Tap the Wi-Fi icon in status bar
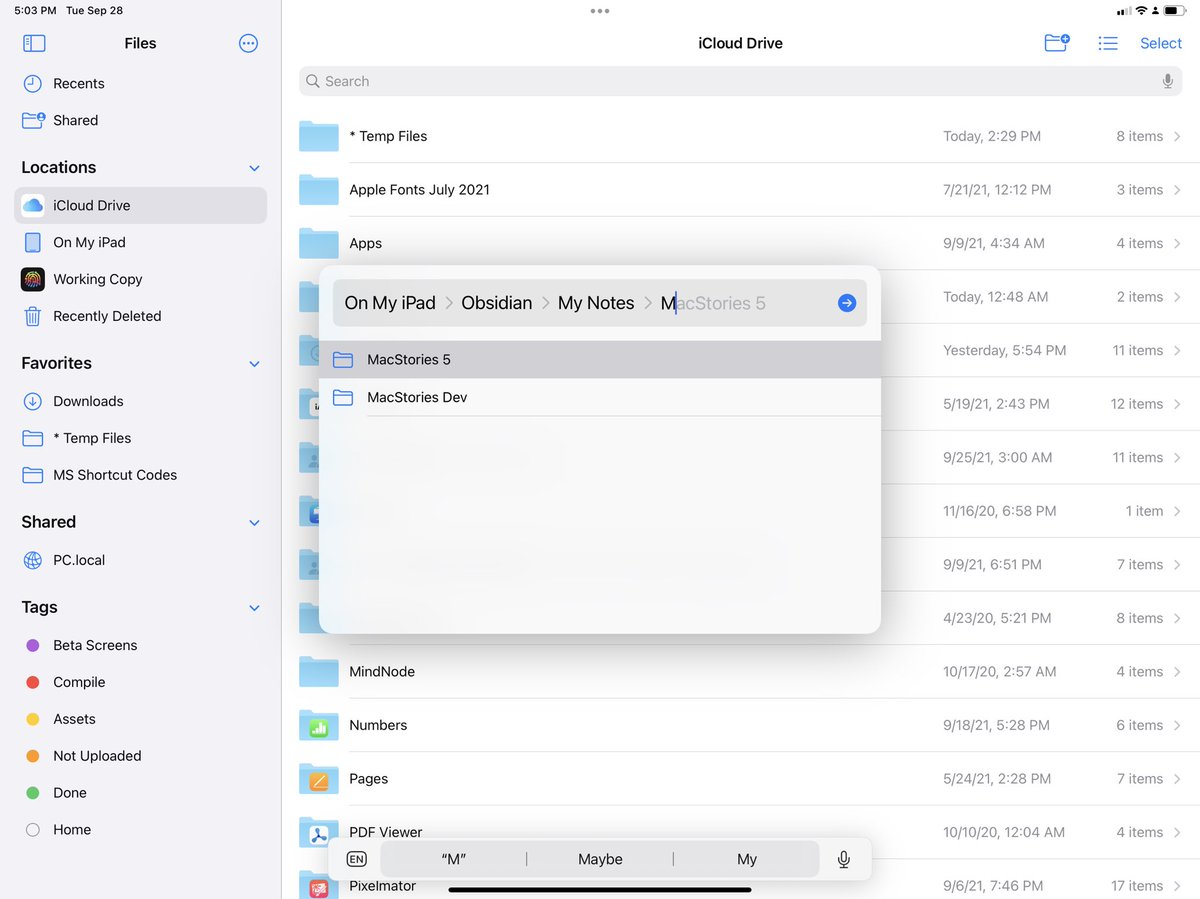Screen dimensions: 1200x899 (x=1142, y=10)
